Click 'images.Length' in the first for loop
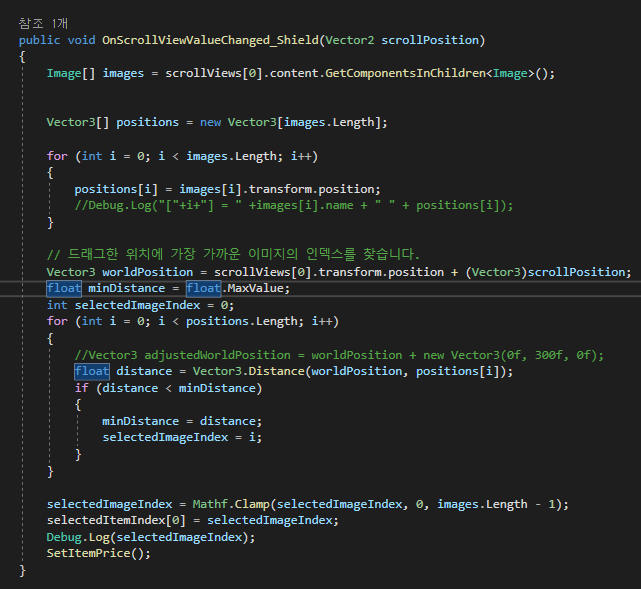Viewport: 641px width, 589px height. click(x=231, y=156)
